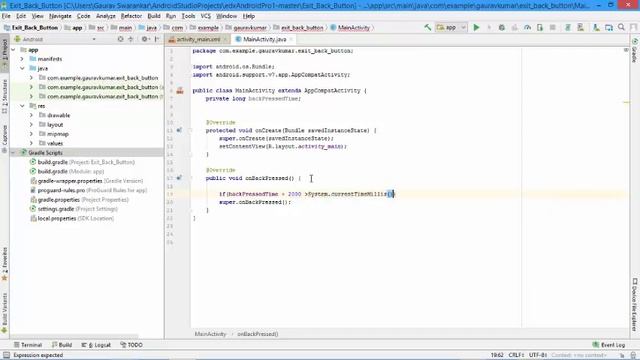The height and width of the screenshot is (360, 640).
Task: Hide the project panel with hide icon
Action: (x=157, y=40)
